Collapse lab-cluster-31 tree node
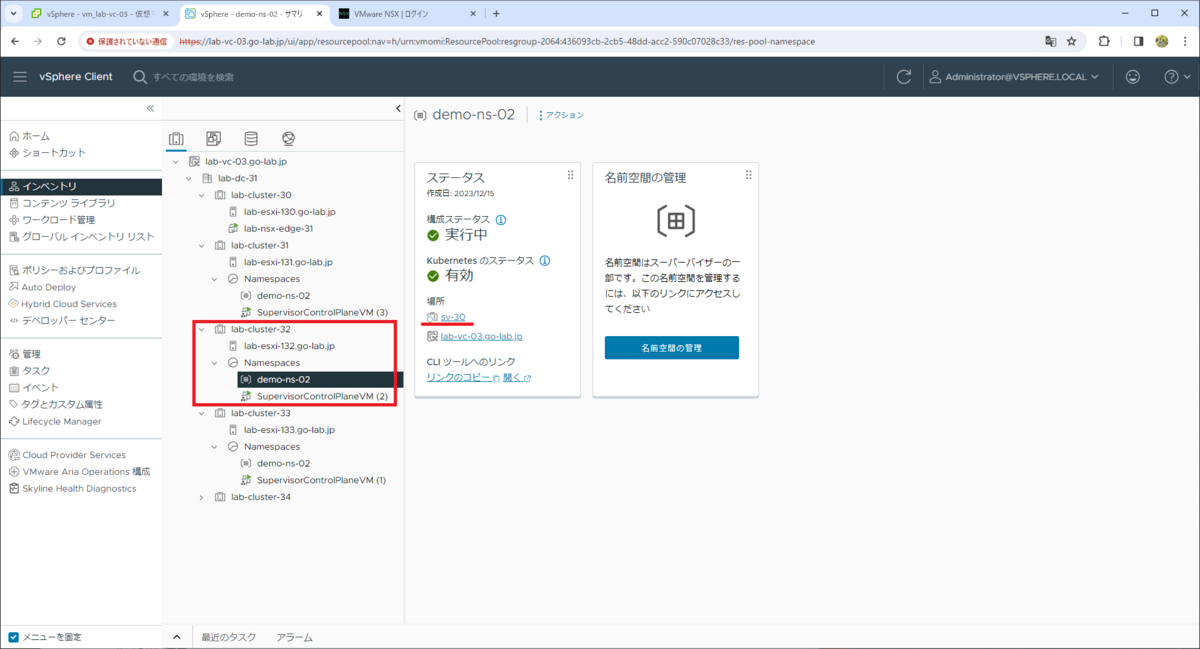This screenshot has width=1200, height=649. pyautogui.click(x=202, y=245)
